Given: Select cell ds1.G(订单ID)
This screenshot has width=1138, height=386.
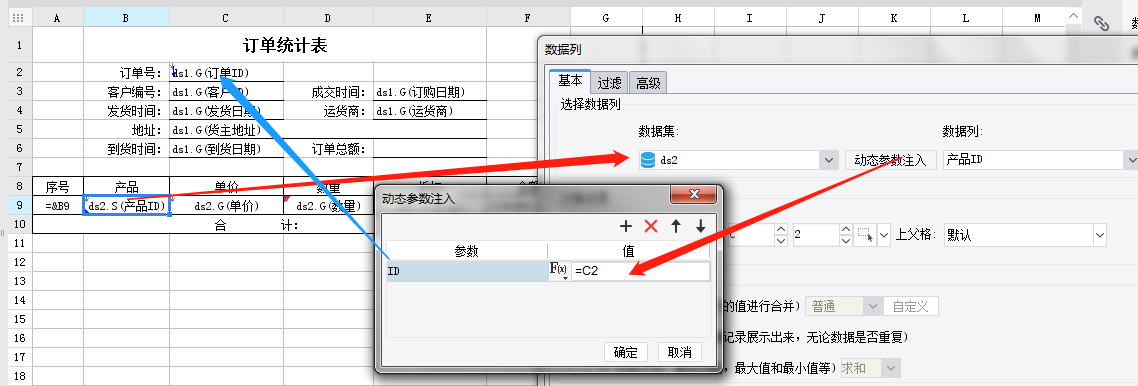Looking at the screenshot, I should [226, 72].
